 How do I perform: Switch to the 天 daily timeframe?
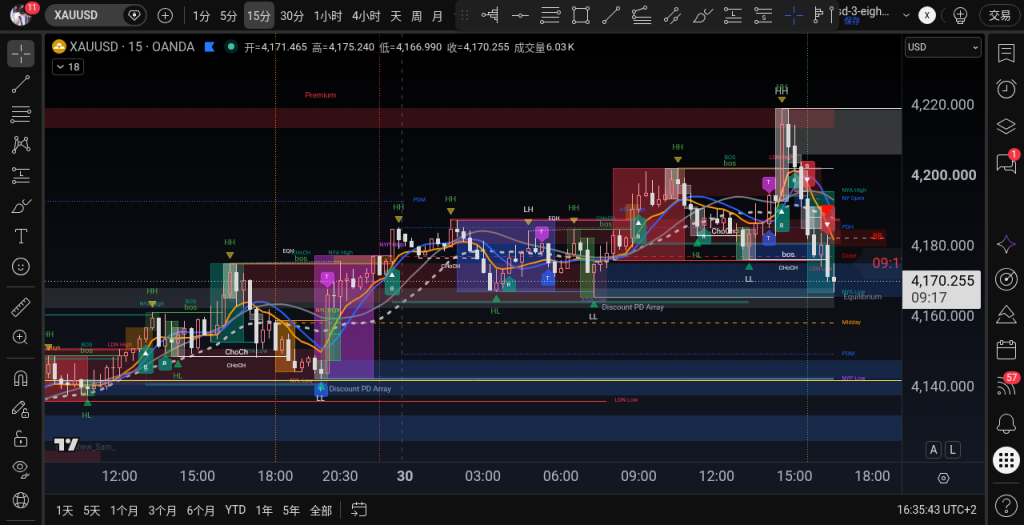pyautogui.click(x=396, y=16)
